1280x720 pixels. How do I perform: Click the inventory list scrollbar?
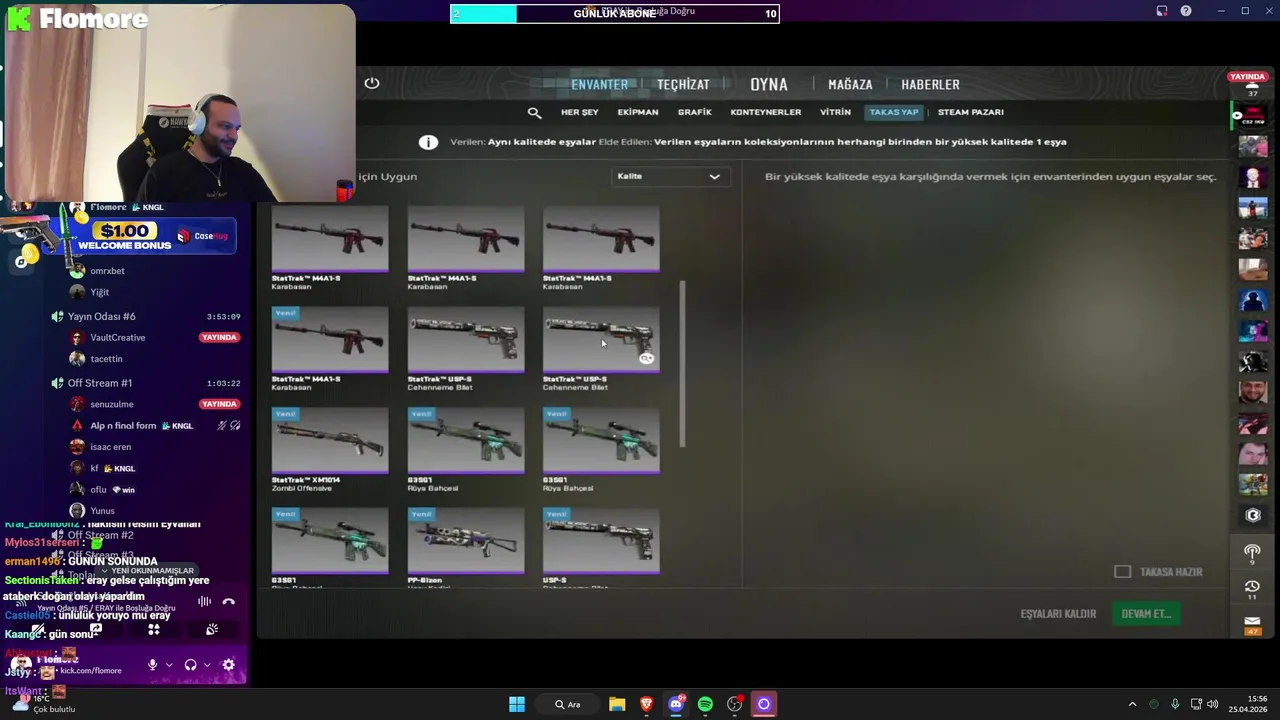(x=683, y=364)
